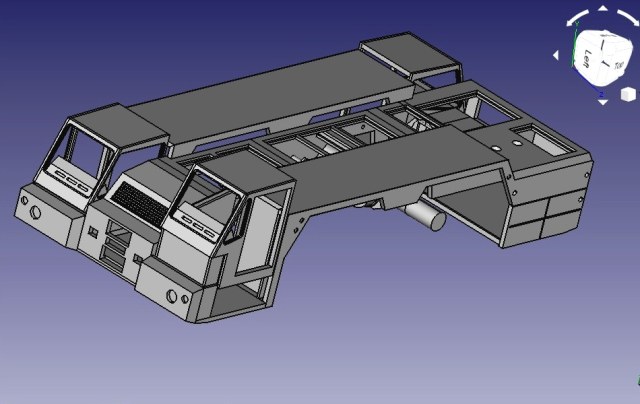The width and height of the screenshot is (640, 404).
Task: Click the right cab's windshield opening
Action: pyautogui.click(x=207, y=206)
